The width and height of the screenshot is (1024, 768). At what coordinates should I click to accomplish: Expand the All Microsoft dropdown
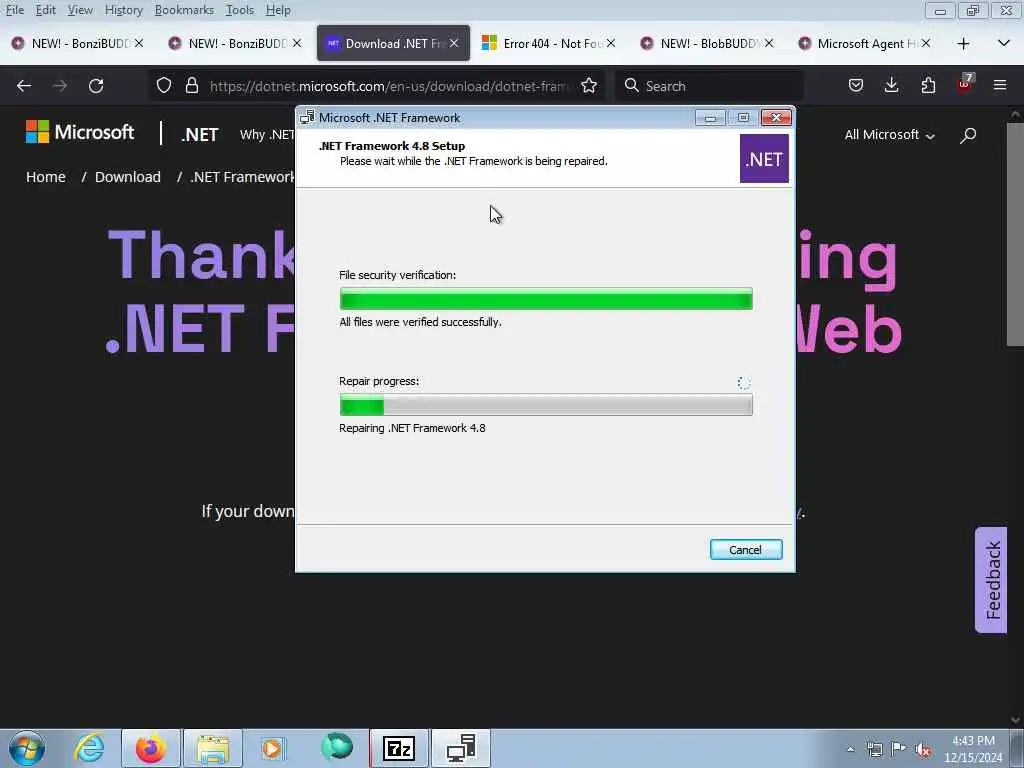tap(889, 135)
